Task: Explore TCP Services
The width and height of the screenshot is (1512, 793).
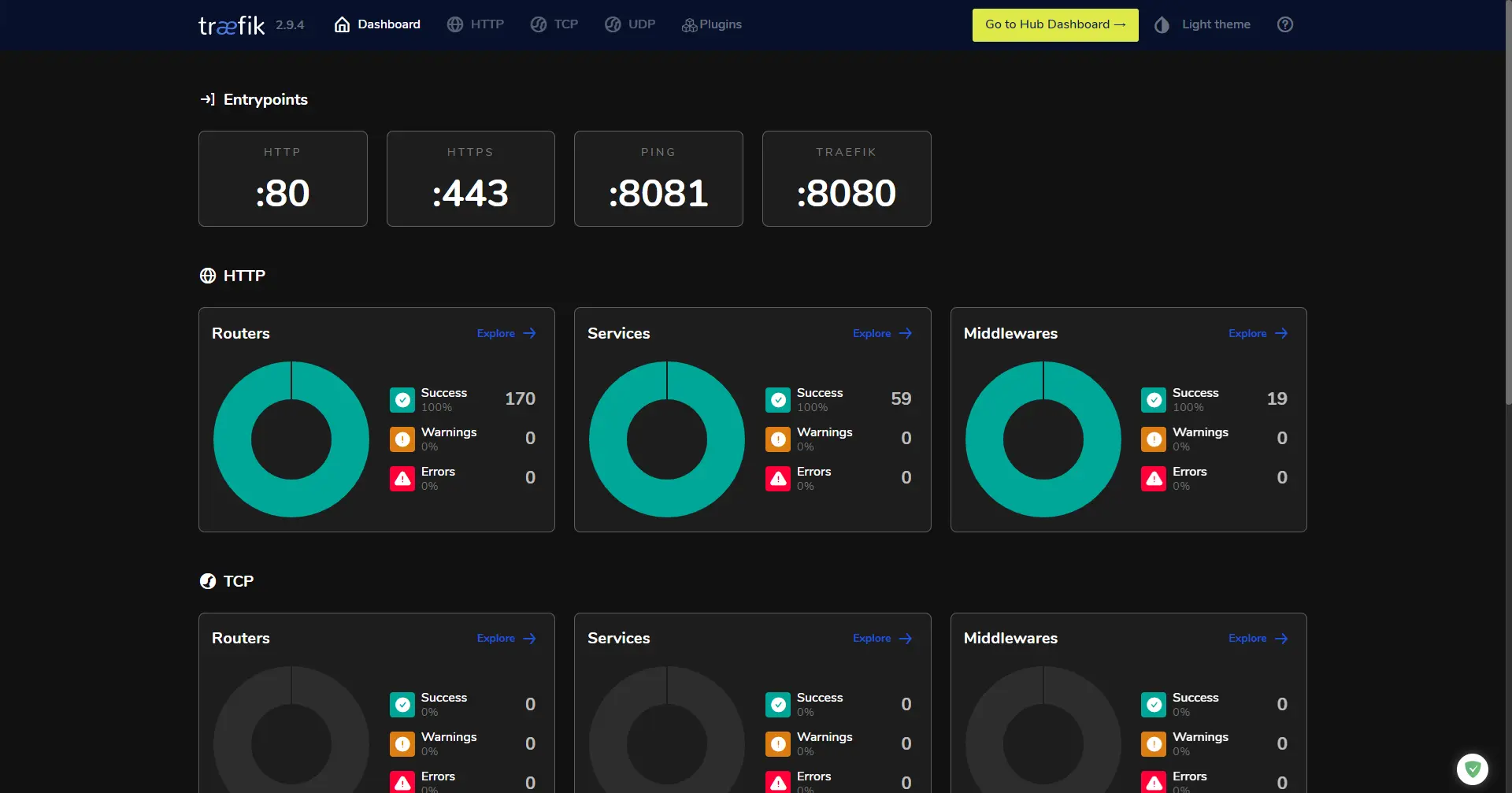Action: (x=882, y=638)
